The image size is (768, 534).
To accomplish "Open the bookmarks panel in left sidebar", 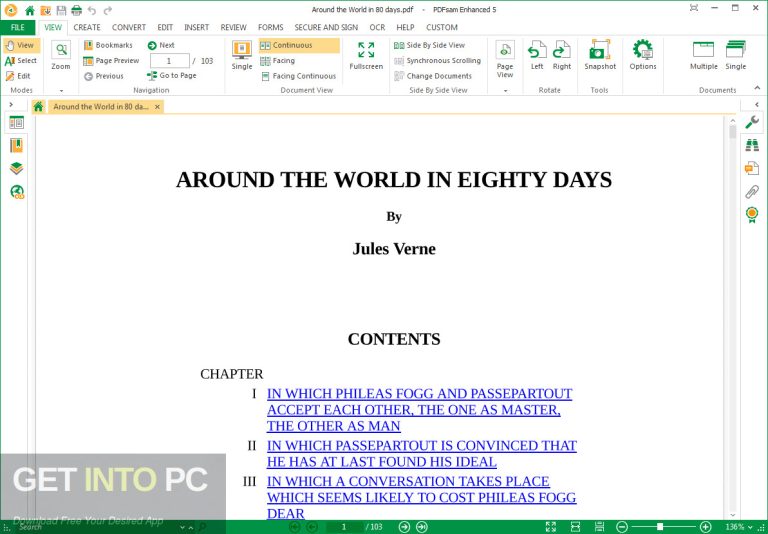I will pos(16,146).
